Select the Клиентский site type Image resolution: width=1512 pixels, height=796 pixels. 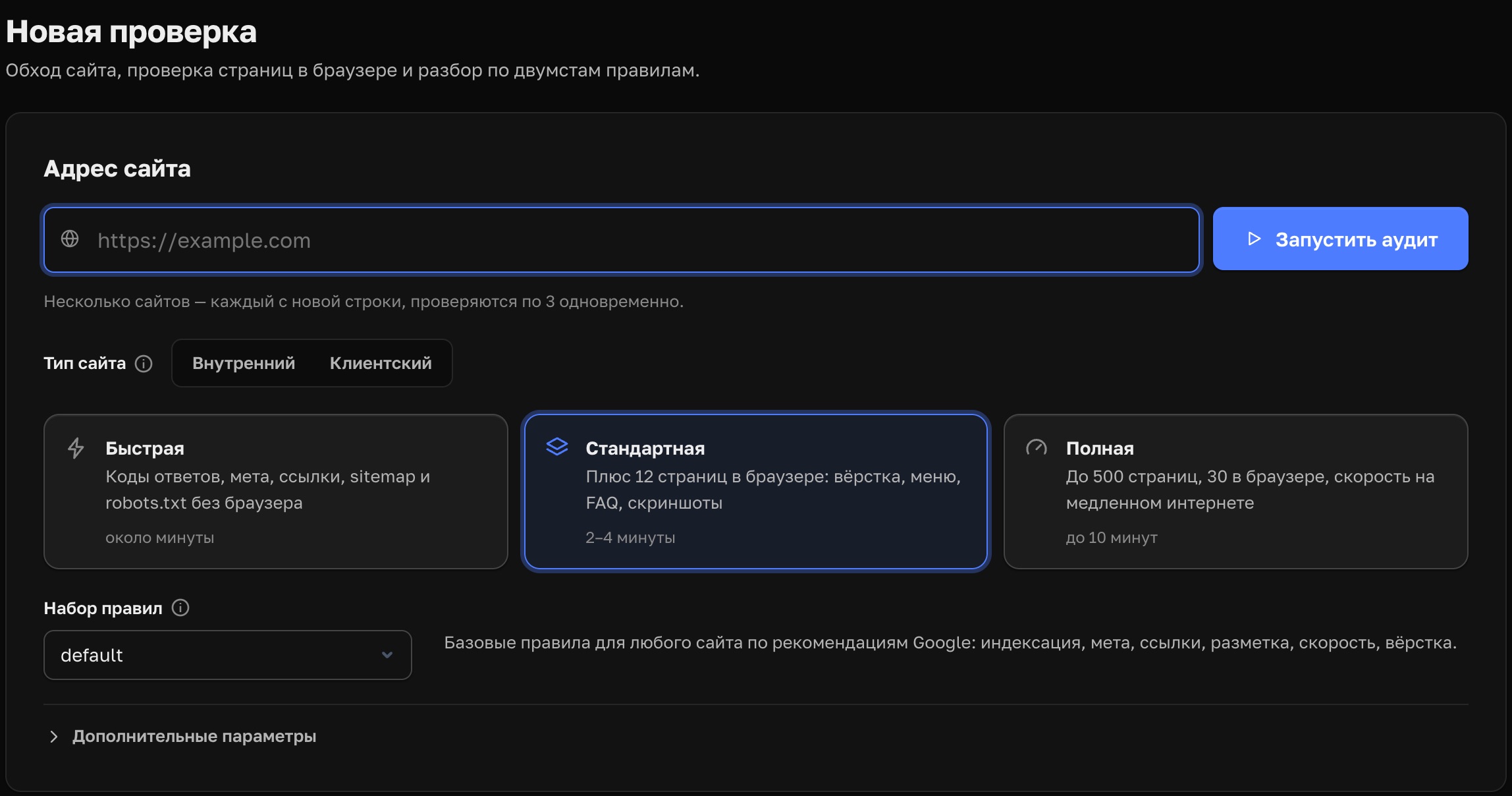tap(381, 363)
